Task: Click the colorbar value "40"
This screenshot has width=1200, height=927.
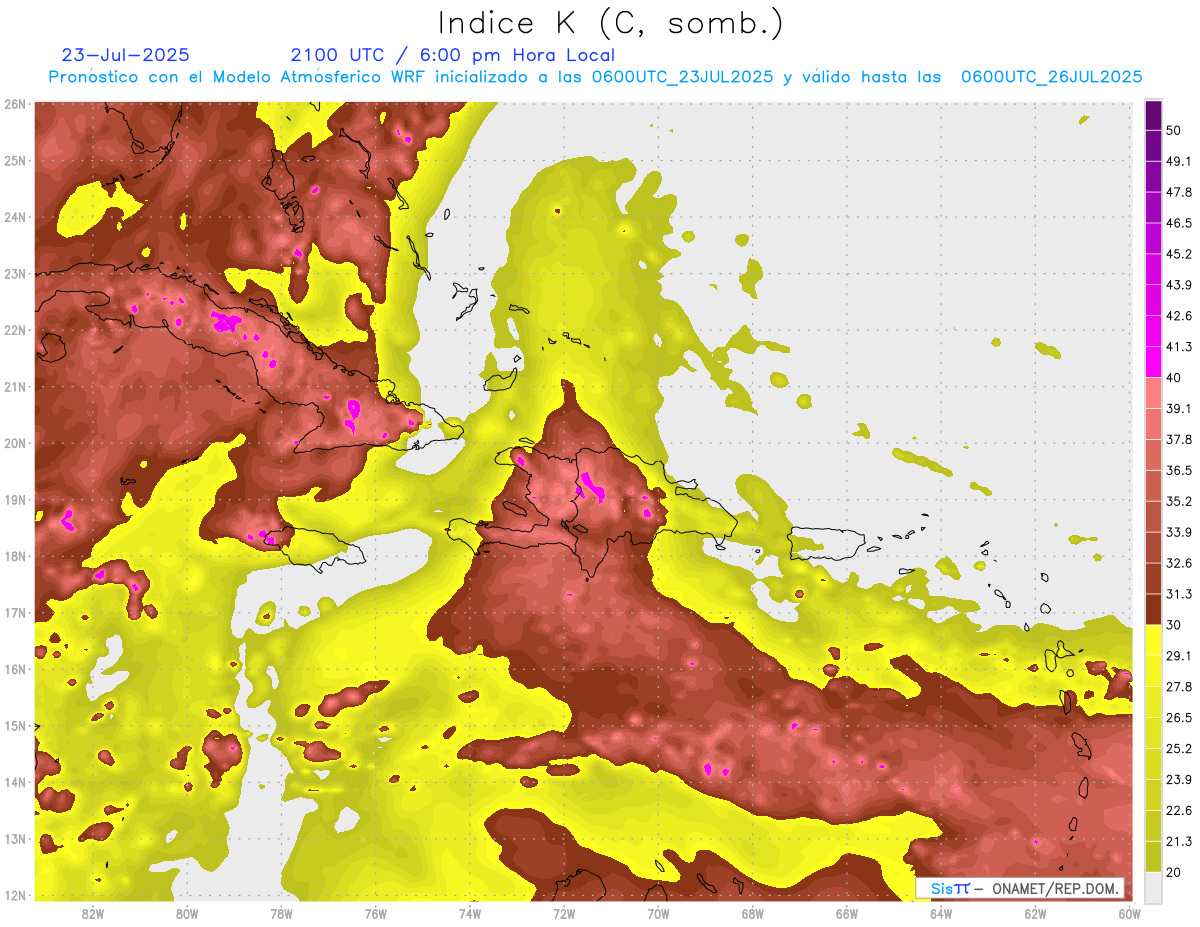Action: (1174, 378)
